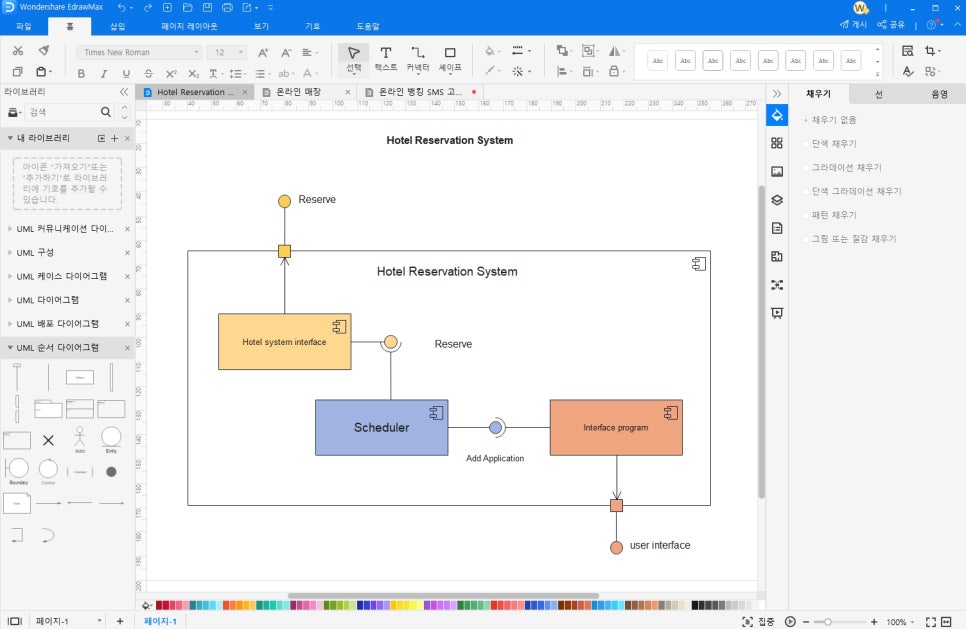Viewport: 966px width, 629px height.
Task: Collapse the 내 라이브러리 section
Action: (10, 138)
